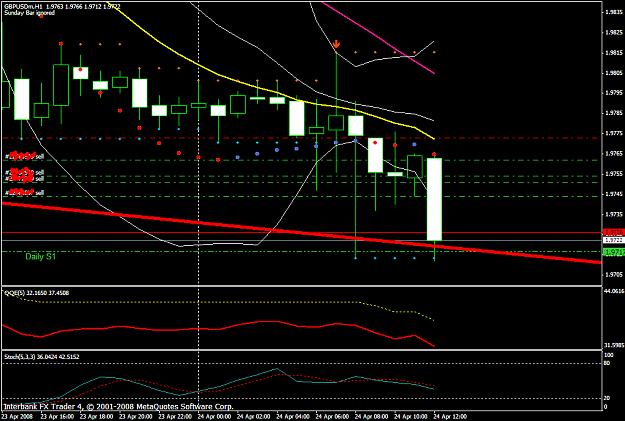Click the 44.0616 QQE scale value

tap(615, 291)
